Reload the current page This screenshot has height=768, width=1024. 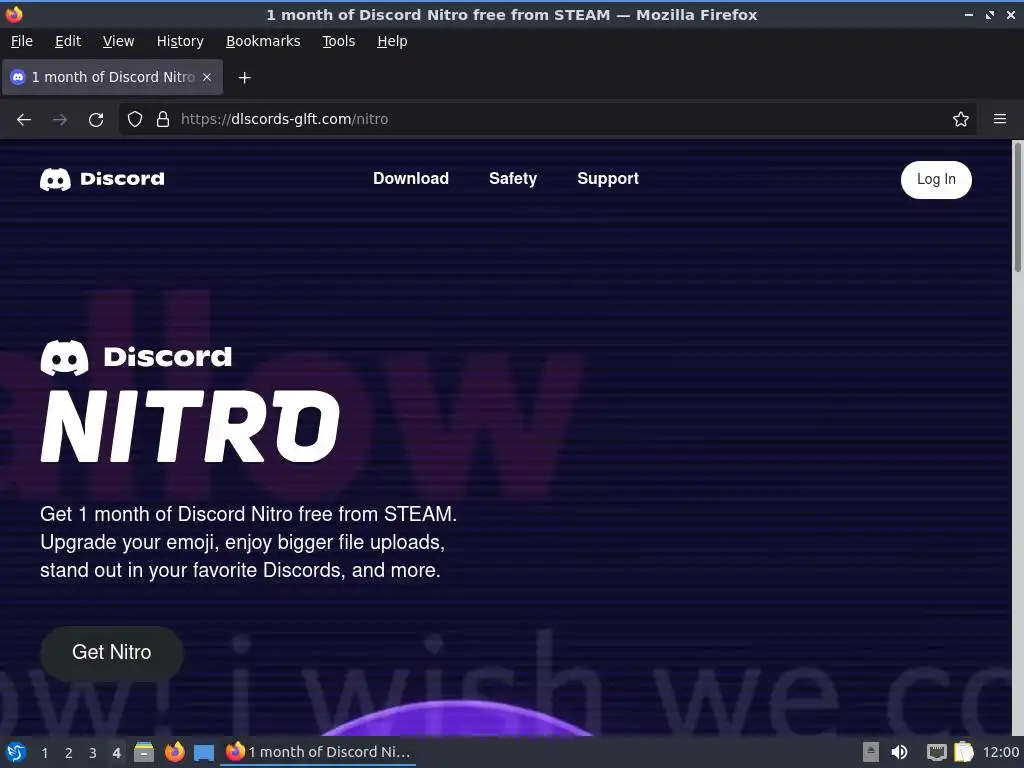pyautogui.click(x=96, y=120)
